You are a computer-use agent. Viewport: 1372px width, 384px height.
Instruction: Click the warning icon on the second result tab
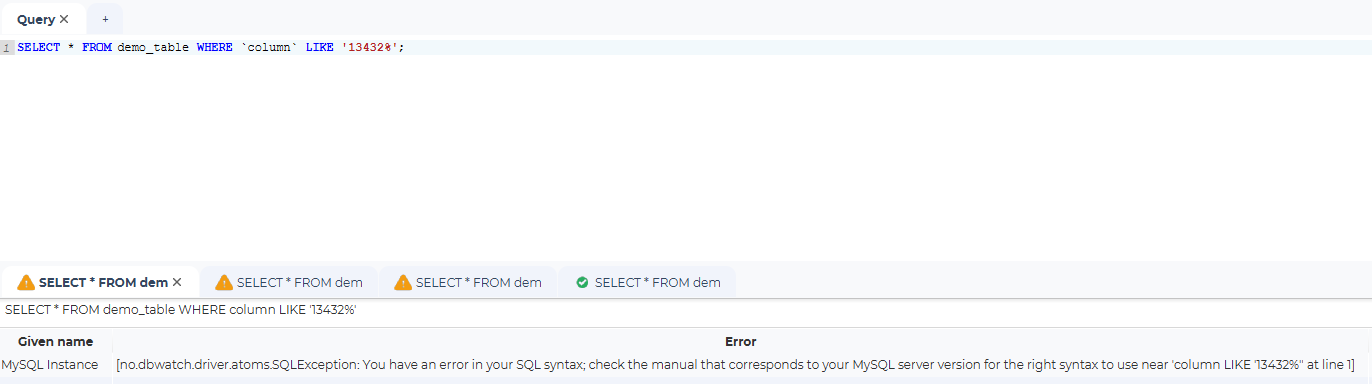pyautogui.click(x=224, y=282)
